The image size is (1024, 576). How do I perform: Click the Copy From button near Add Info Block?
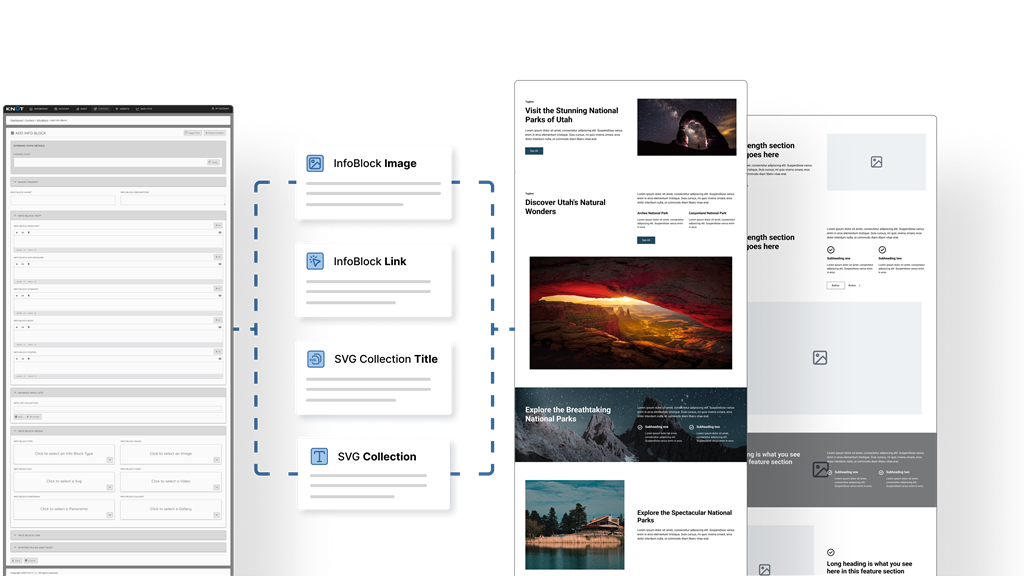point(193,133)
